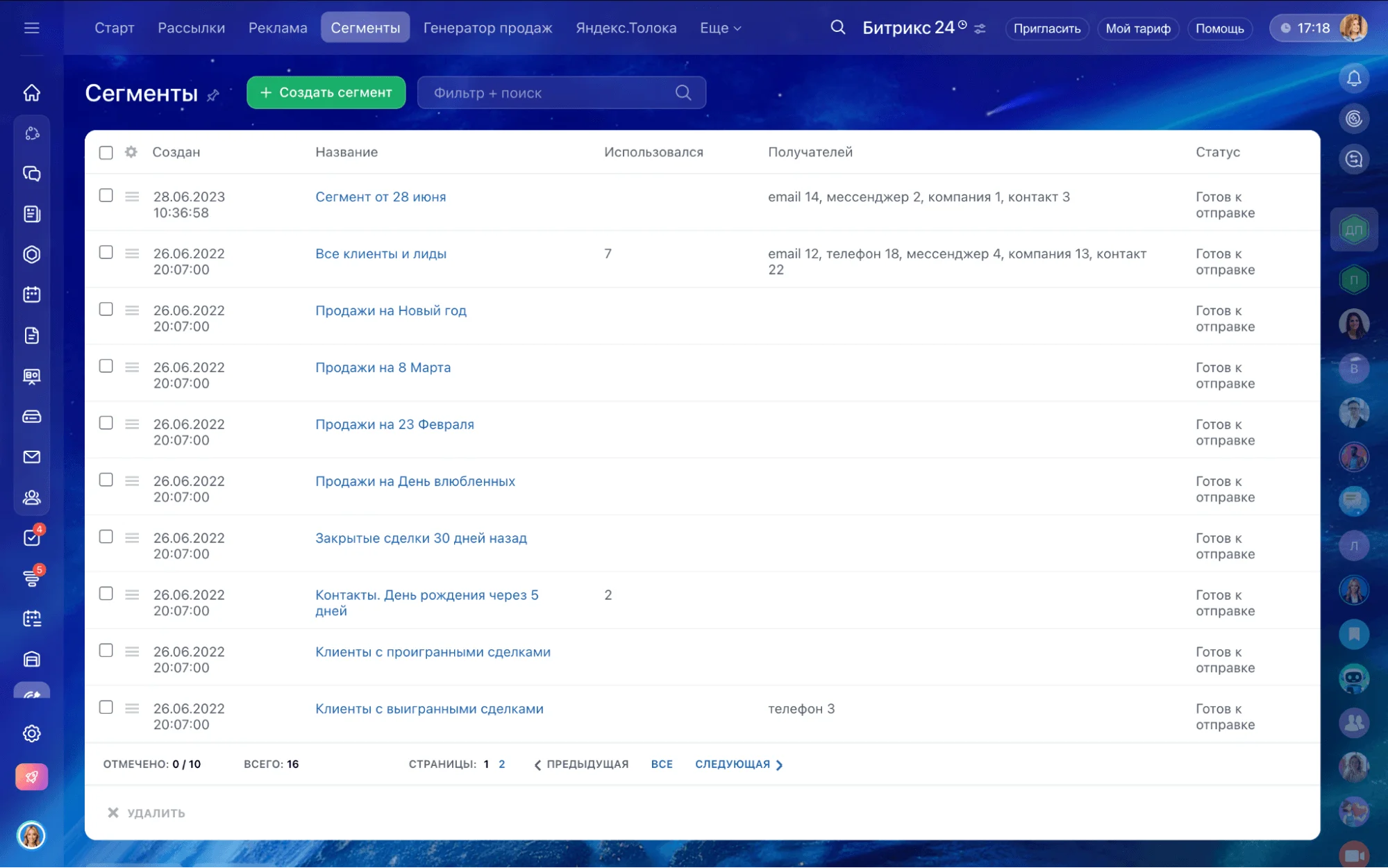This screenshot has height=868, width=1388.
Task: Open tasks icon with badge 4
Action: pyautogui.click(x=32, y=537)
